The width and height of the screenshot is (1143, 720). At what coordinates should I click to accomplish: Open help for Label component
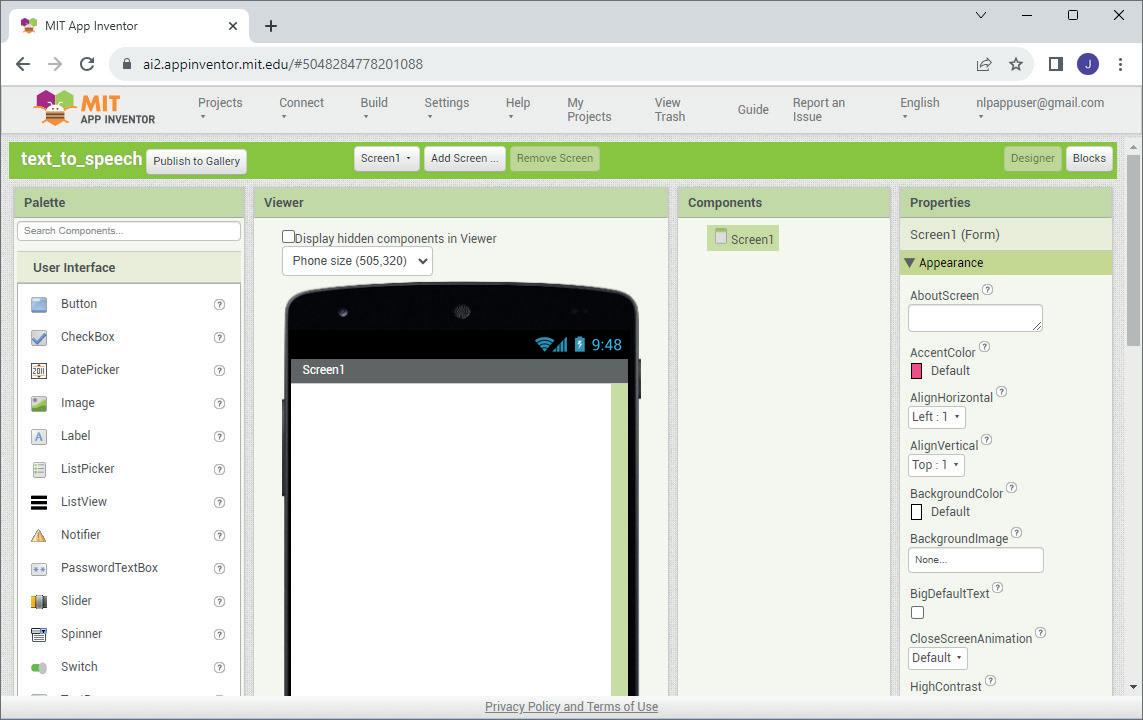tap(219, 437)
